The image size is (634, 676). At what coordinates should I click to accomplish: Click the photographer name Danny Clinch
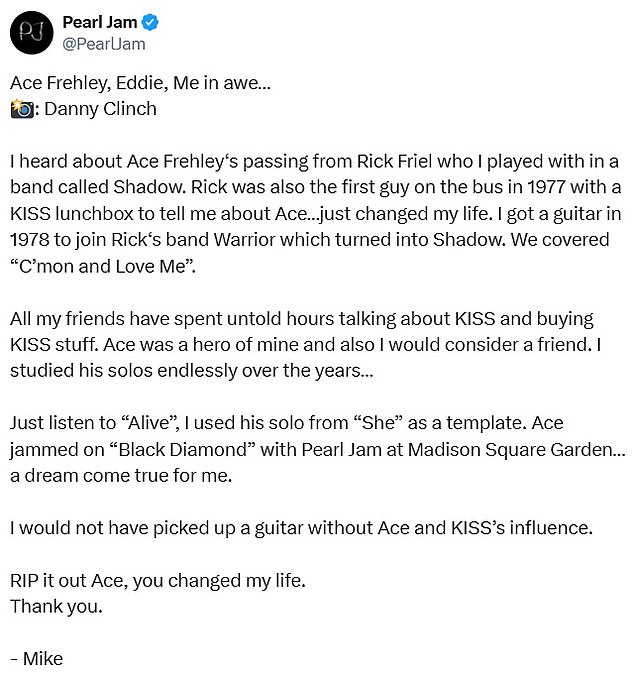point(102,109)
